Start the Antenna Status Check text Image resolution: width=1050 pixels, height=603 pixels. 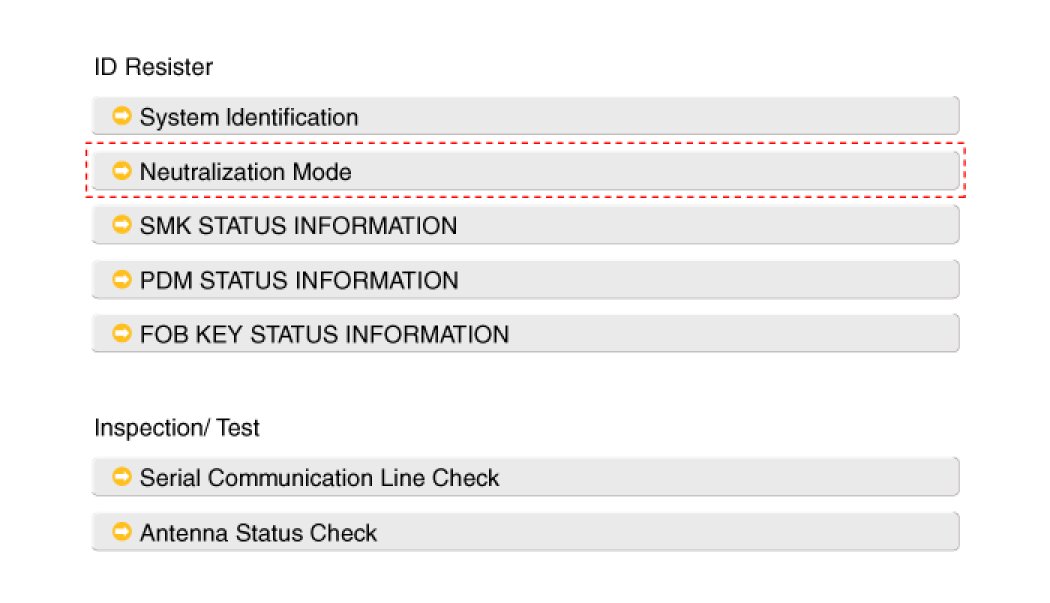(258, 533)
